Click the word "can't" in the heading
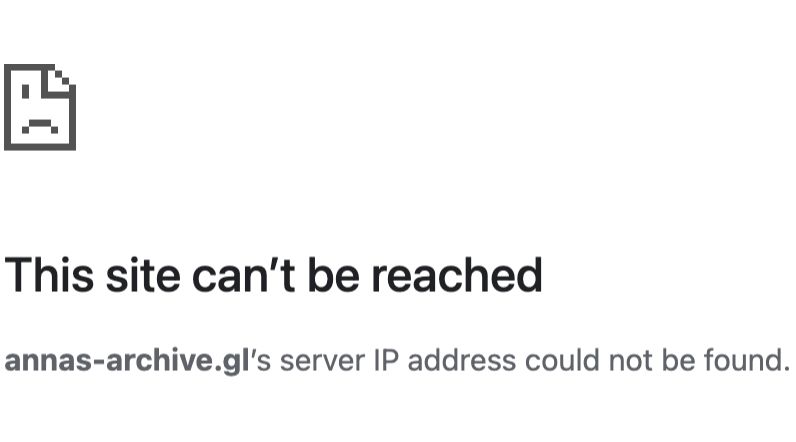Image resolution: width=796 pixels, height=442 pixels. coord(244,275)
